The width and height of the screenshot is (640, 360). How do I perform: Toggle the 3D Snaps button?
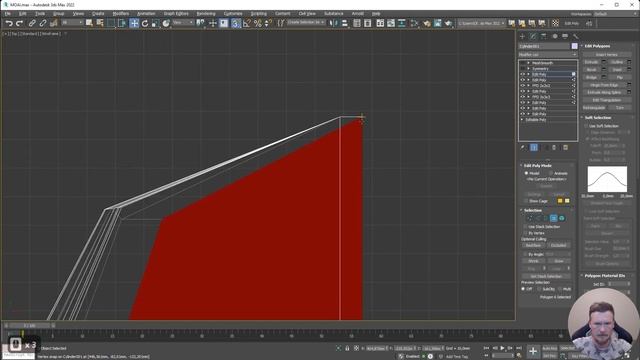coord(236,23)
